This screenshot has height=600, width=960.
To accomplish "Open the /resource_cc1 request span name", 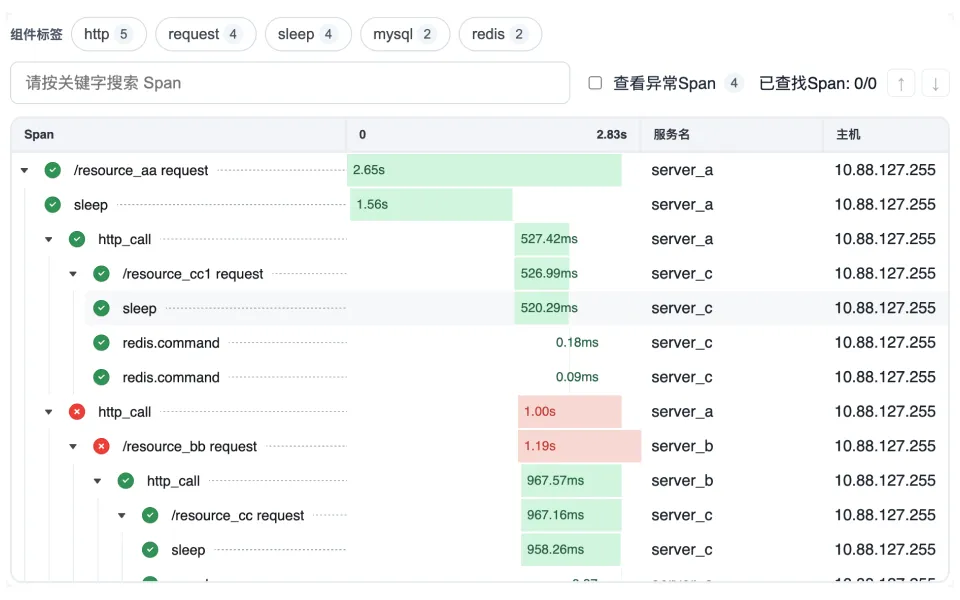I will pyautogui.click(x=193, y=274).
